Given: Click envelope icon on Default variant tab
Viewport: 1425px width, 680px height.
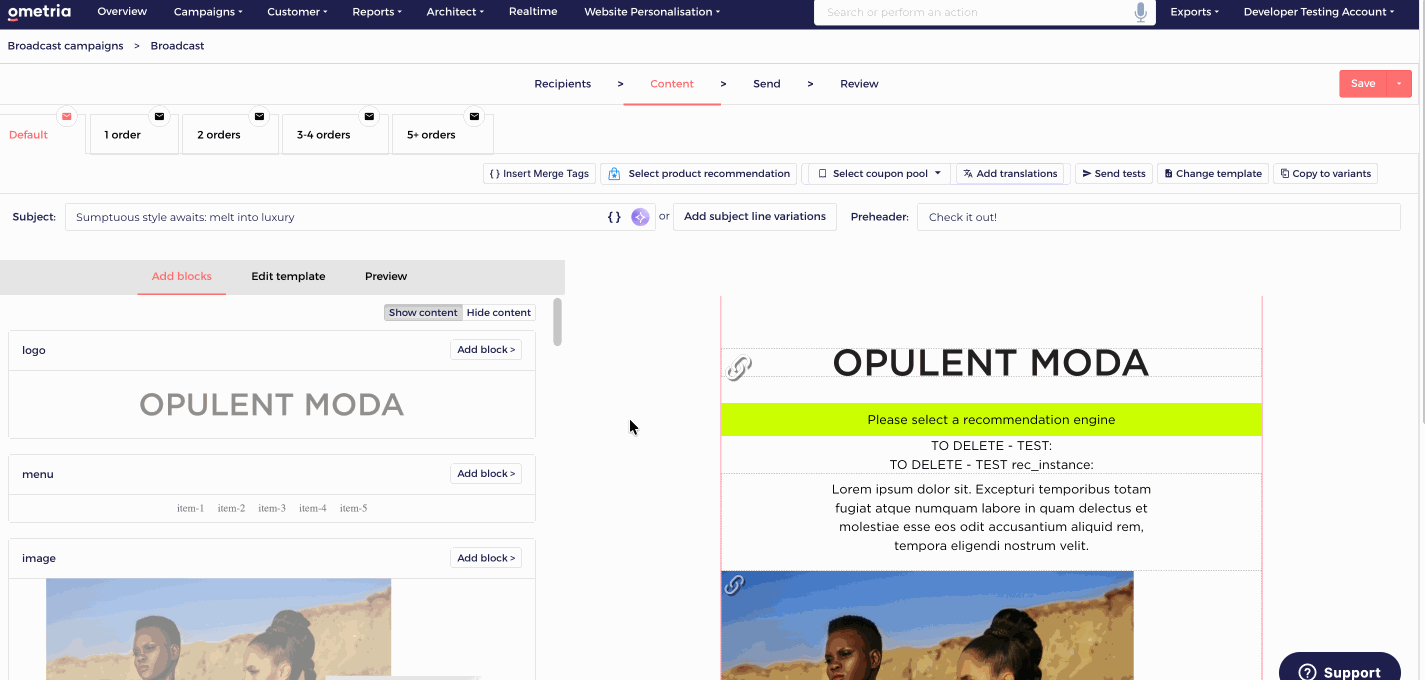Looking at the screenshot, I should 67,116.
